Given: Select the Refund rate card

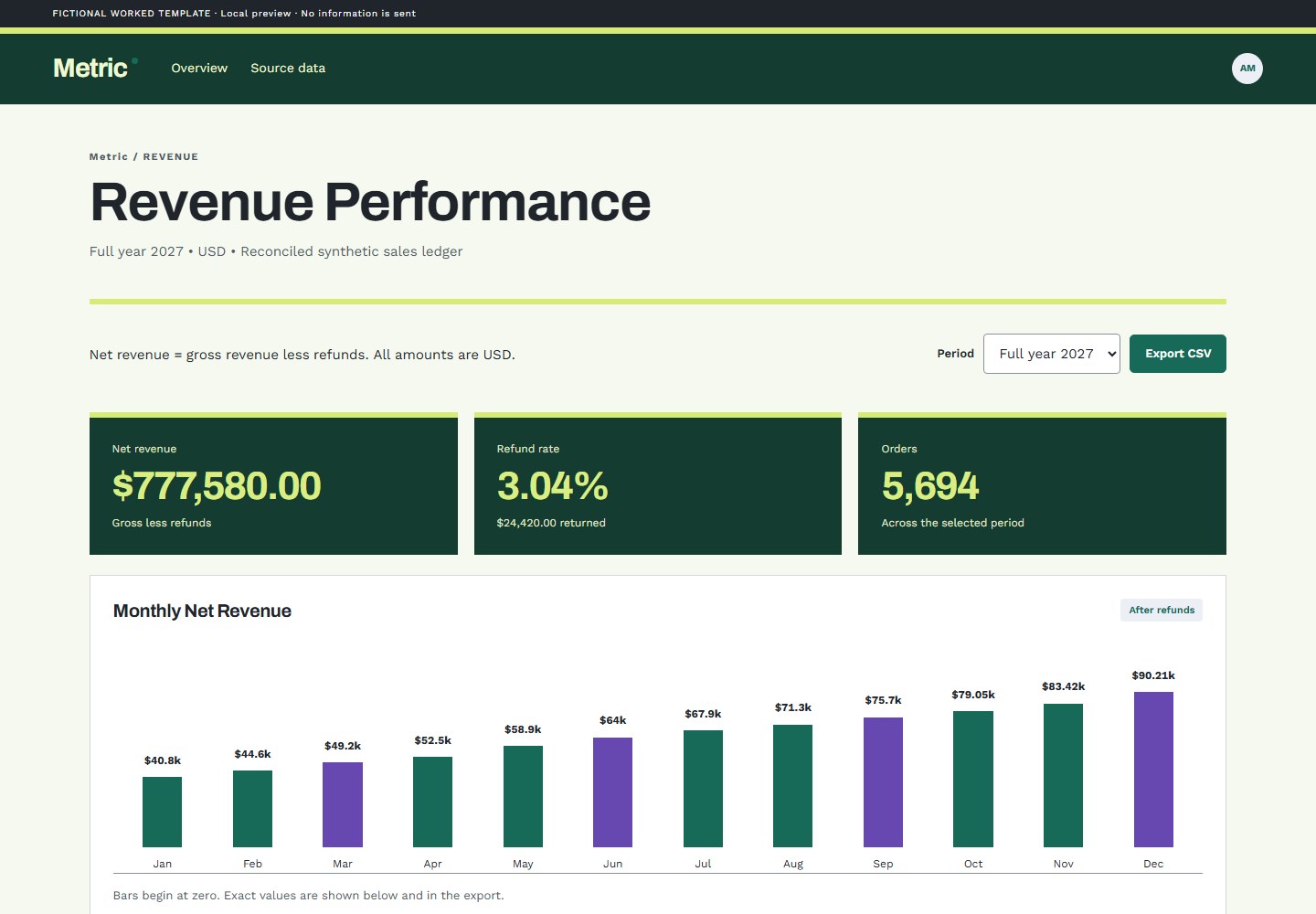Looking at the screenshot, I should coord(658,484).
